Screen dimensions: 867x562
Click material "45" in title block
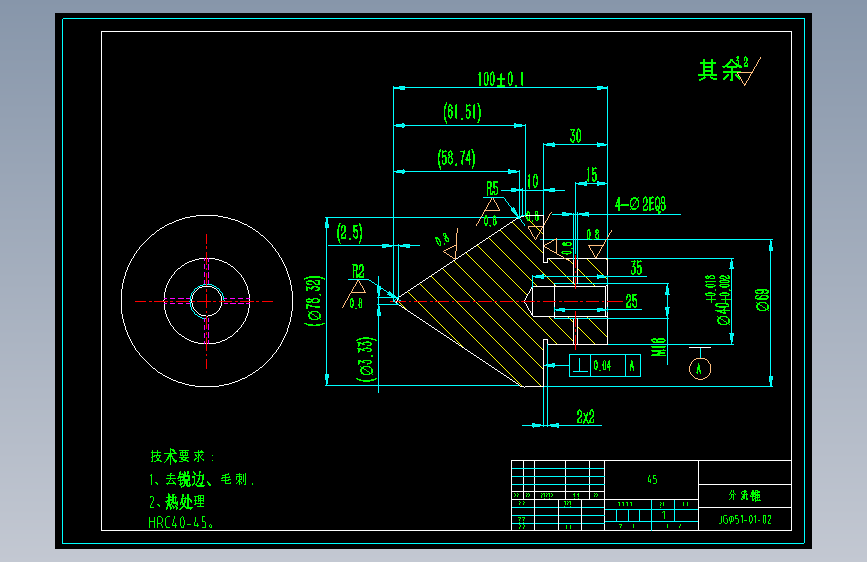[x=652, y=480]
